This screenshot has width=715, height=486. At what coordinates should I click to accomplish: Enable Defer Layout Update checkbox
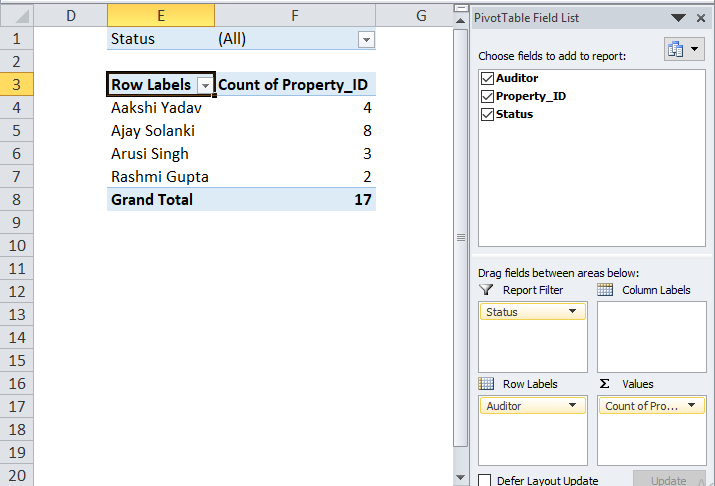[x=485, y=480]
